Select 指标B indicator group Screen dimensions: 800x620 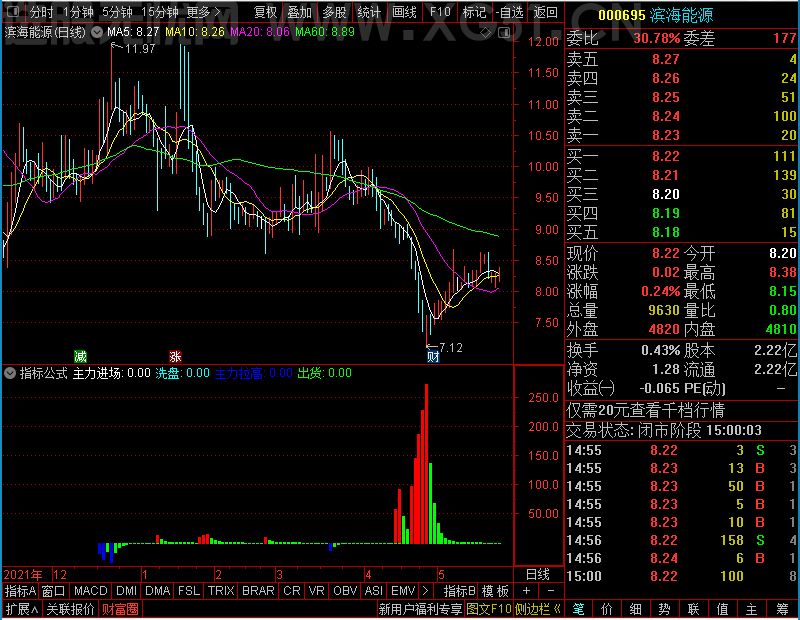[x=459, y=591]
